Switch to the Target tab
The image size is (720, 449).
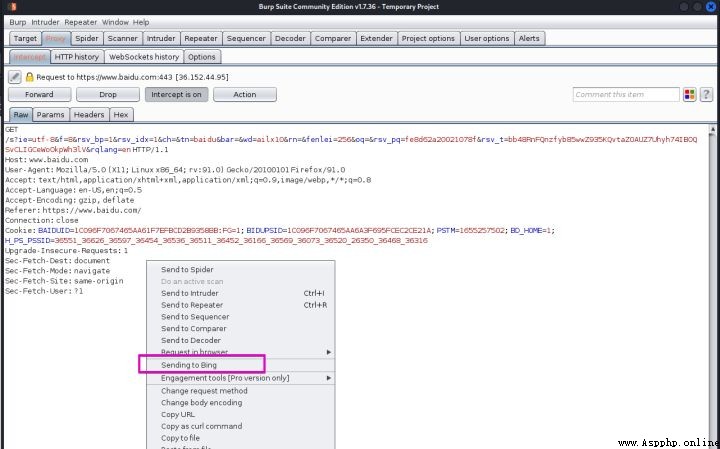pyautogui.click(x=25, y=39)
